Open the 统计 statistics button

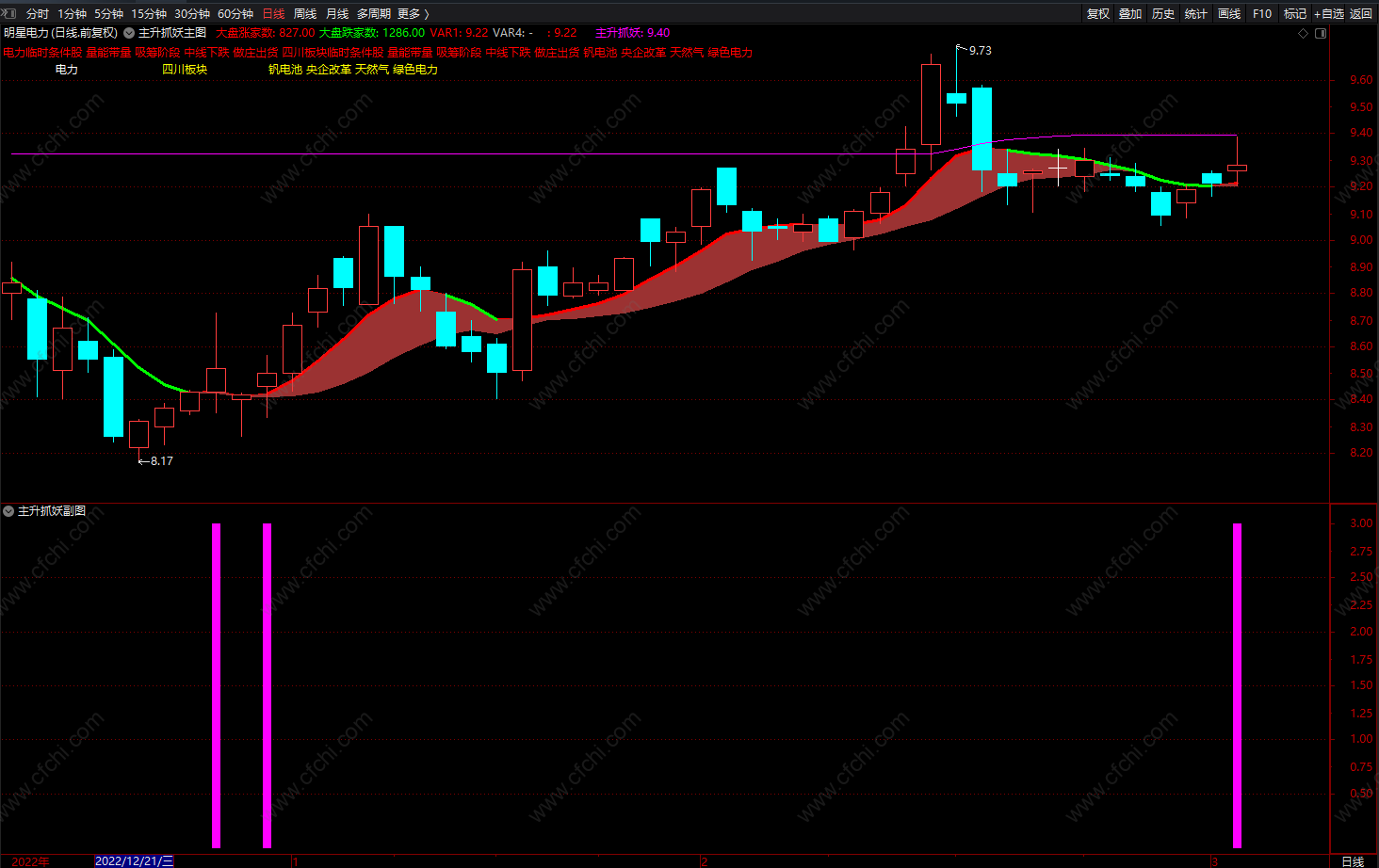[1196, 14]
